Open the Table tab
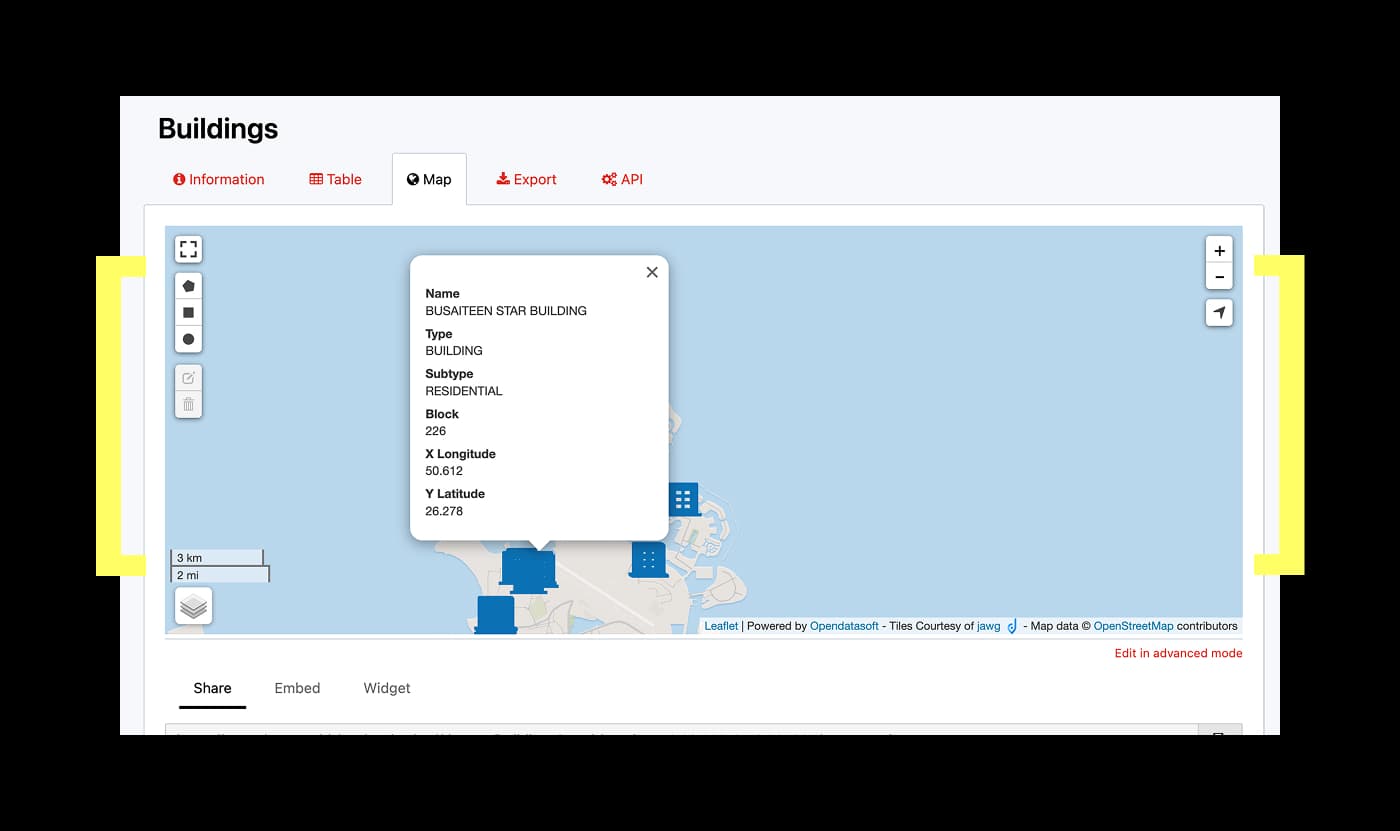Screen dimensions: 1400x831 coord(335,180)
